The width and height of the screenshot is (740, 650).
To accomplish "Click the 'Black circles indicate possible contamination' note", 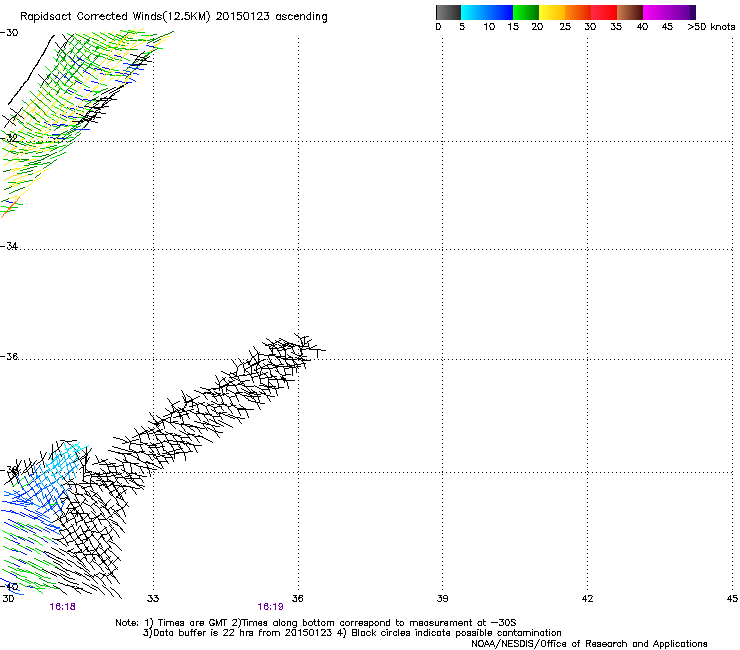I will (456, 633).
